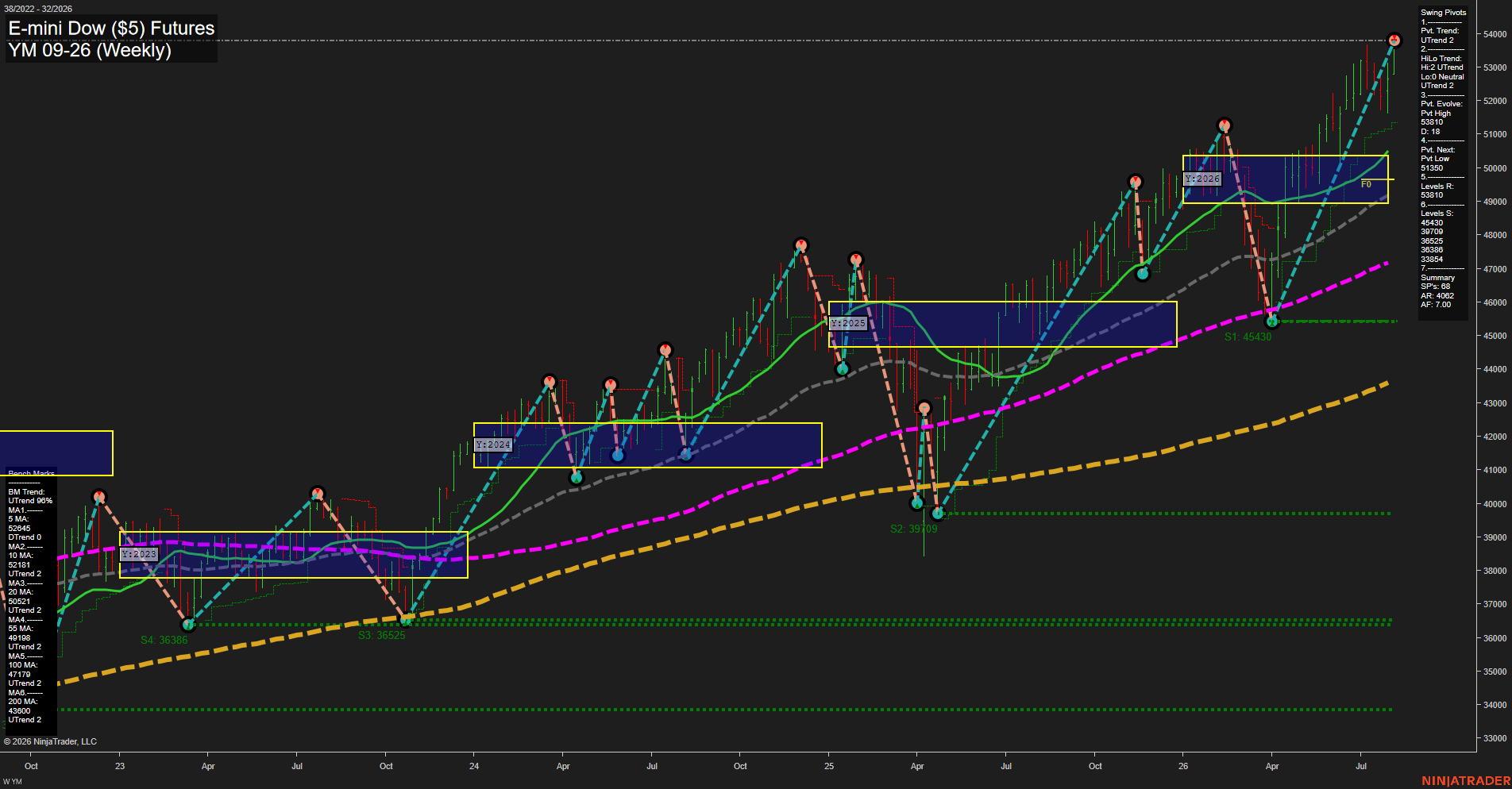
Task: Click the DTrend 0 status under 5 MA
Action: [25, 537]
